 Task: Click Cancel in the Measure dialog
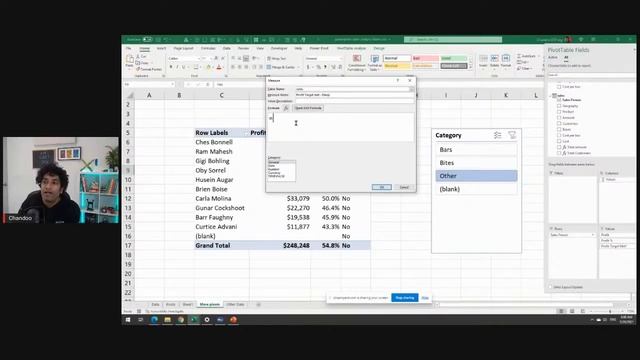(404, 187)
